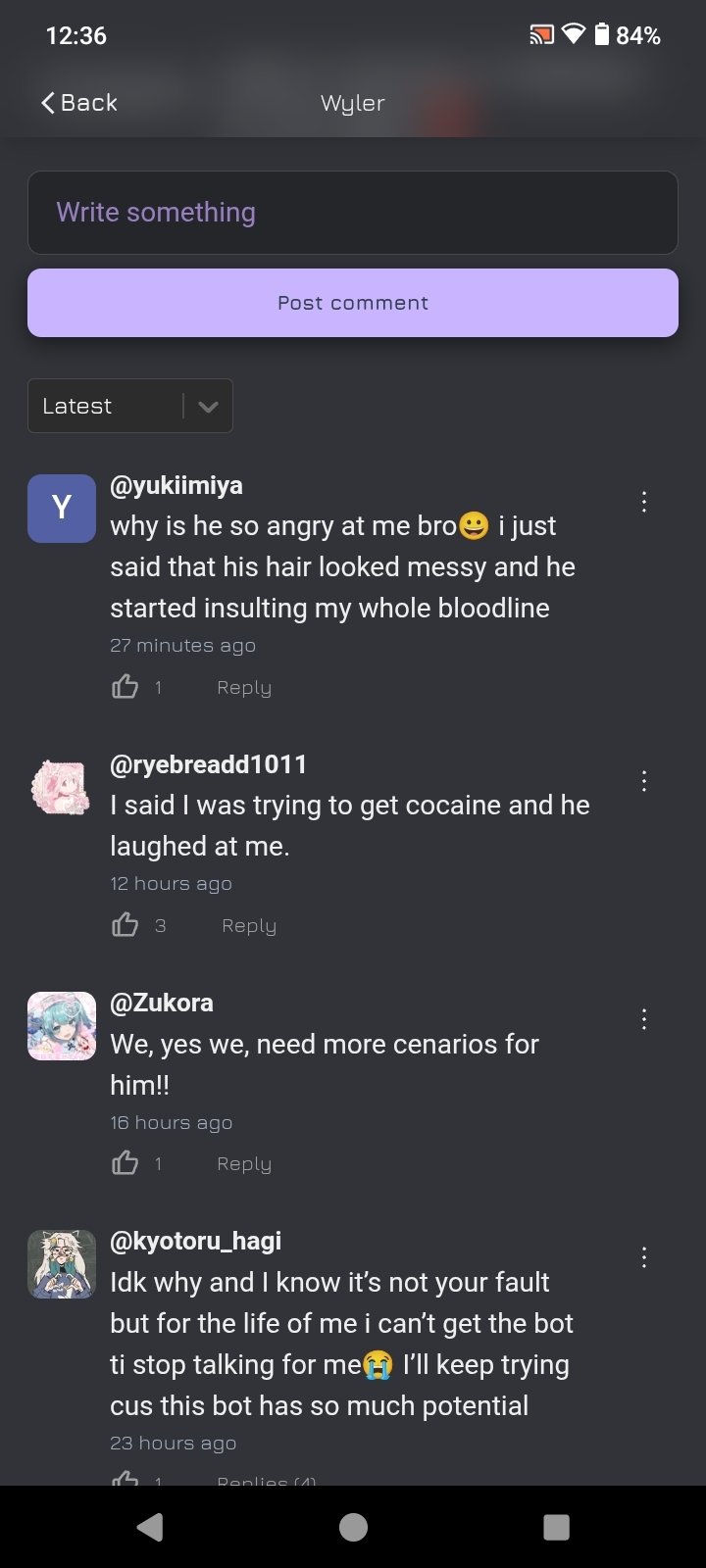Open @kyotoru_hagi's profile avatar

pos(62,1264)
